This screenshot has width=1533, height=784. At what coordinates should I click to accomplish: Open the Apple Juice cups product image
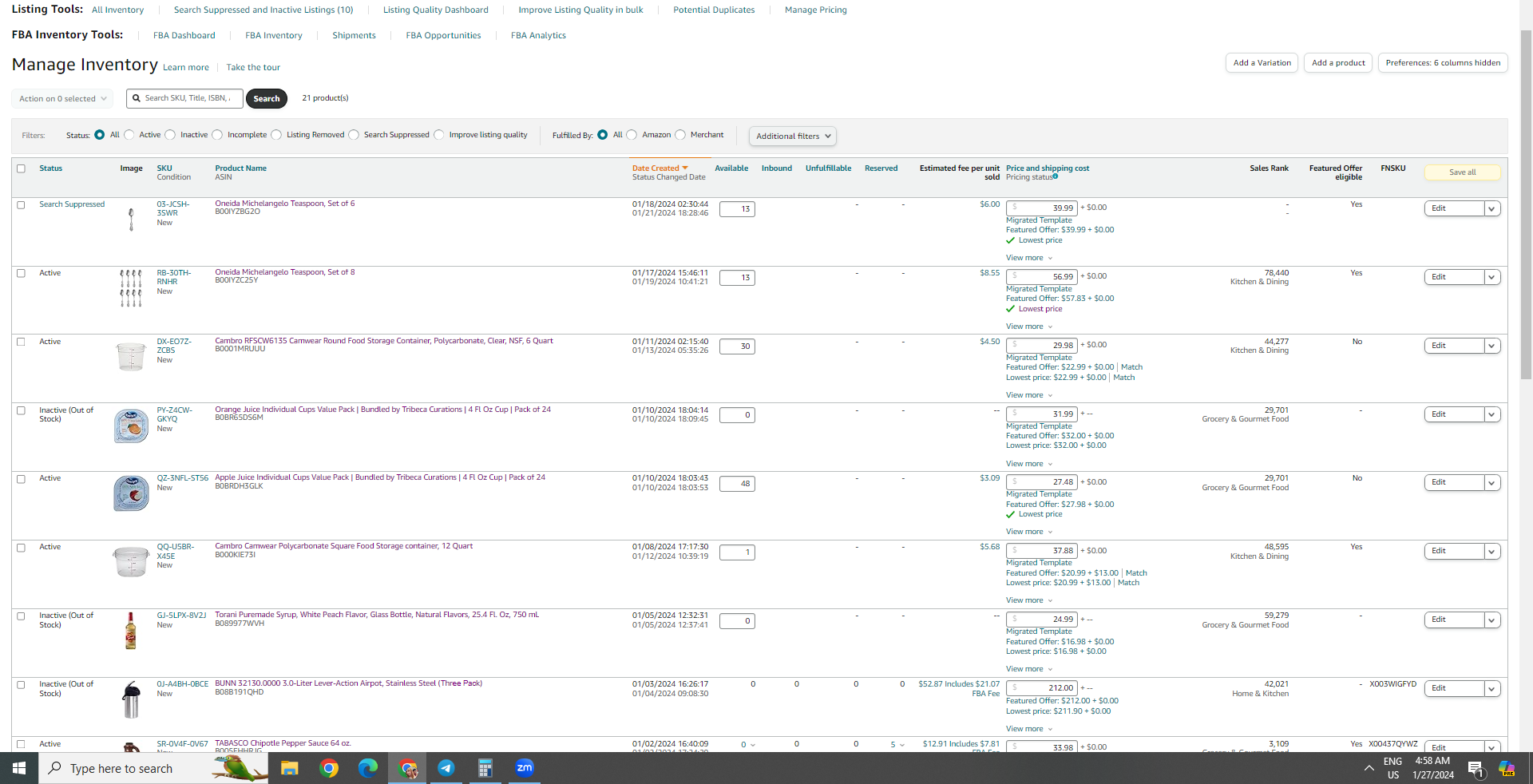coord(131,493)
